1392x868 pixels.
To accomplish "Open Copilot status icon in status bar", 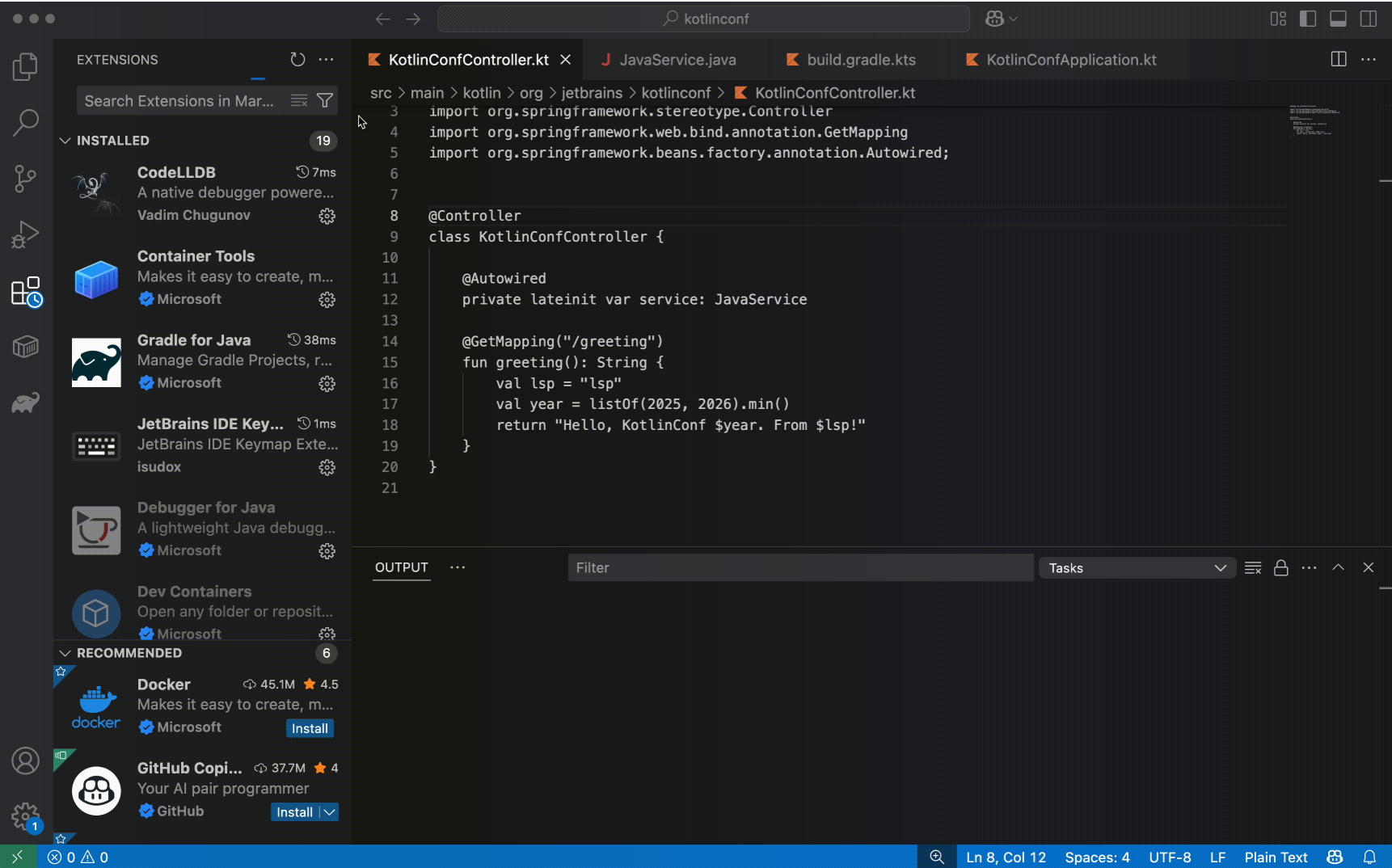I will click(x=1335, y=857).
